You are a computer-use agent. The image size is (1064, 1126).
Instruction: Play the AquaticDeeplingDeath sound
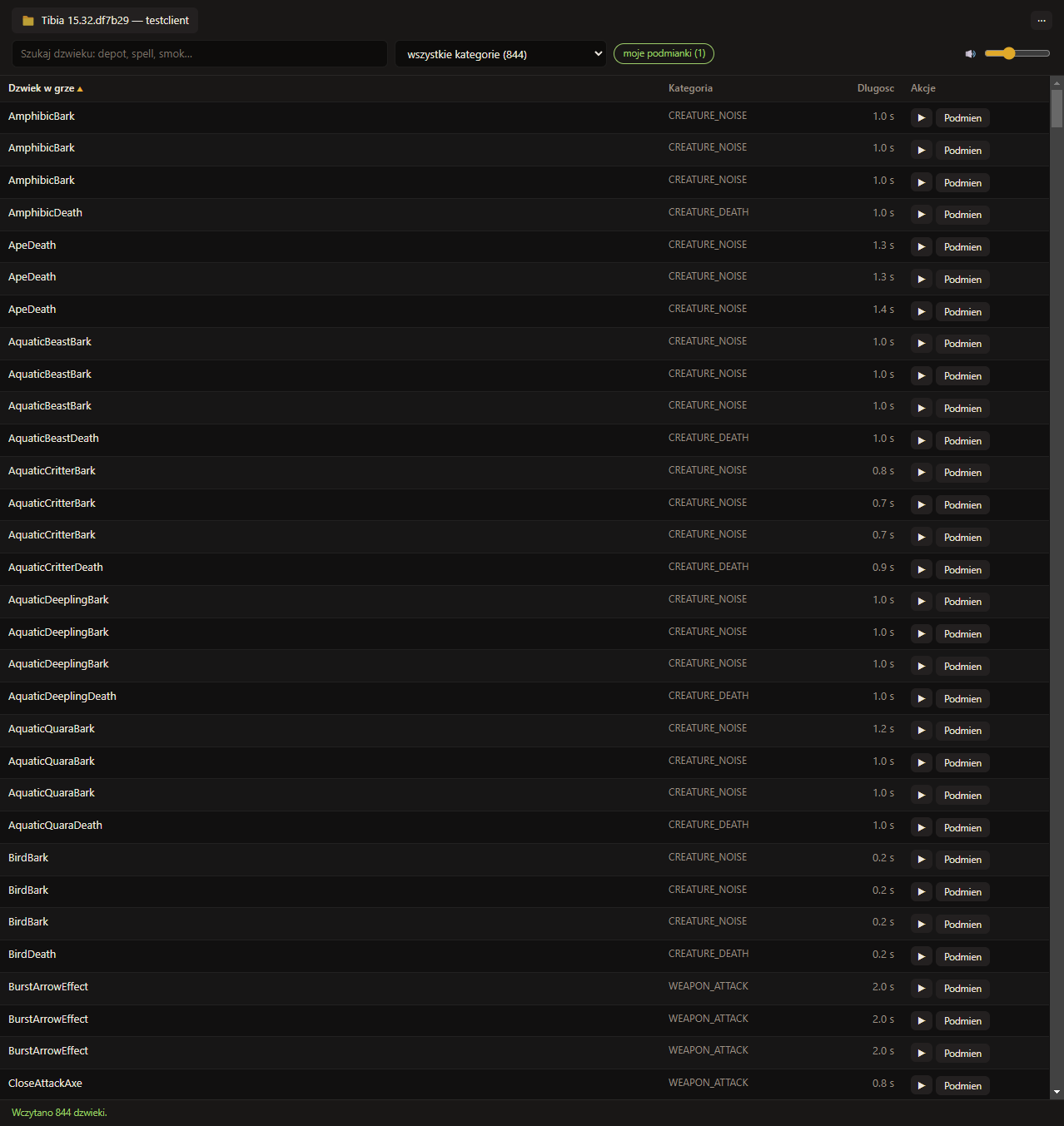pos(921,699)
